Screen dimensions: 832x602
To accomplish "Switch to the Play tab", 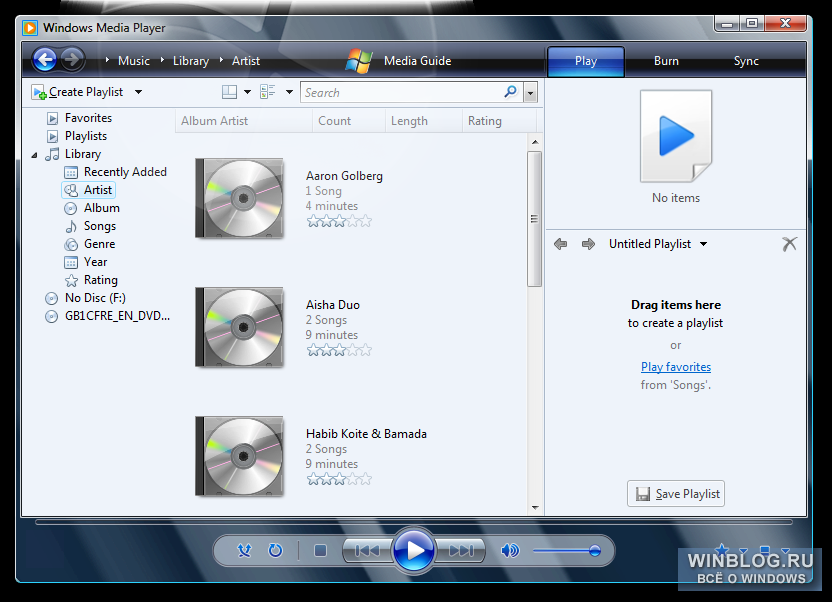I will [586, 61].
